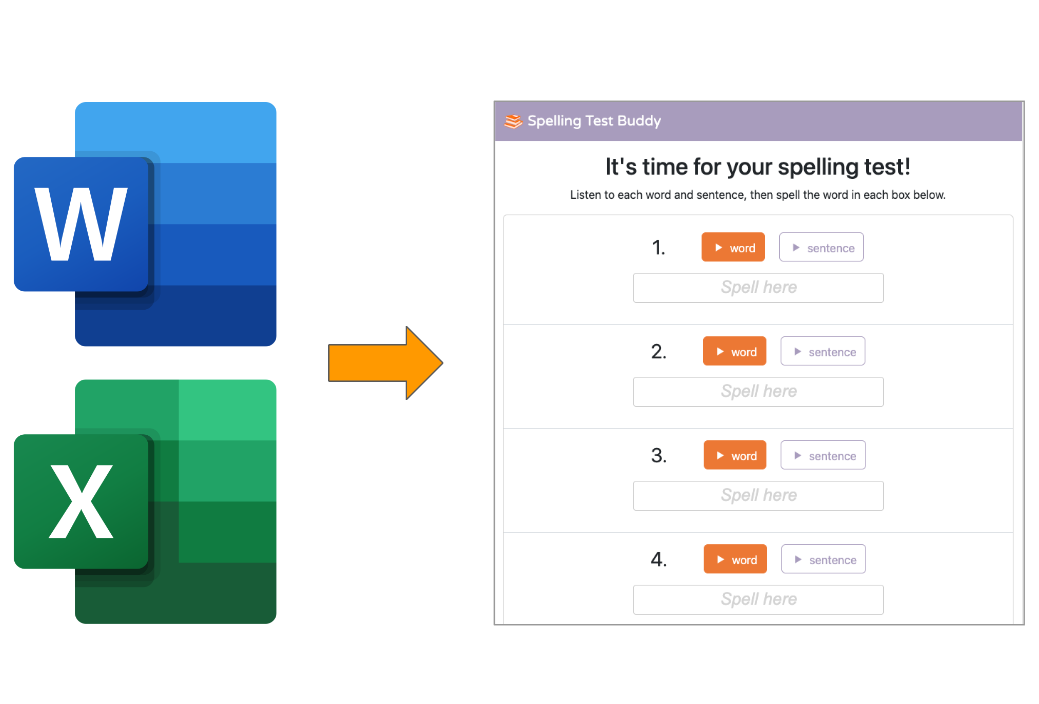Click the instruction text below the heading
Screen dimensions: 1039x704
pyautogui.click(x=758, y=195)
